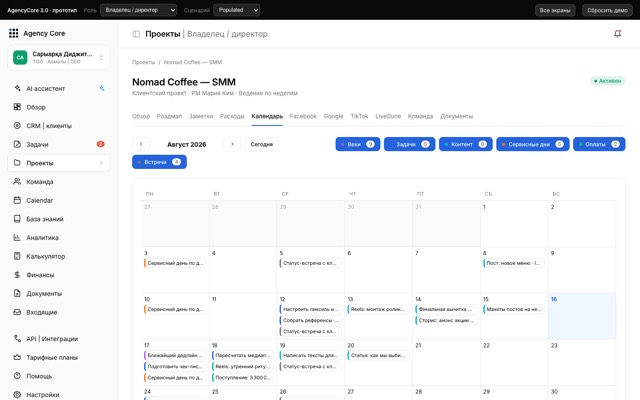Open Входящие inbox
The width and height of the screenshot is (640, 400).
point(58,312)
